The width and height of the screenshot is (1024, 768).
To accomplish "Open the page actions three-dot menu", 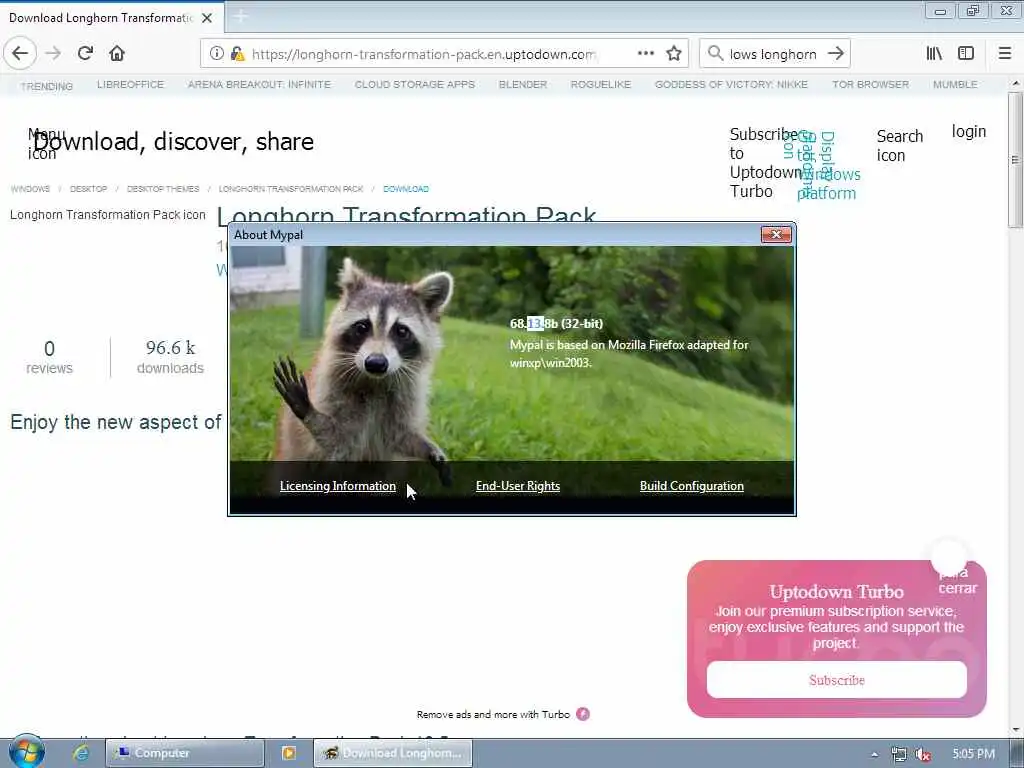I will click(x=645, y=54).
